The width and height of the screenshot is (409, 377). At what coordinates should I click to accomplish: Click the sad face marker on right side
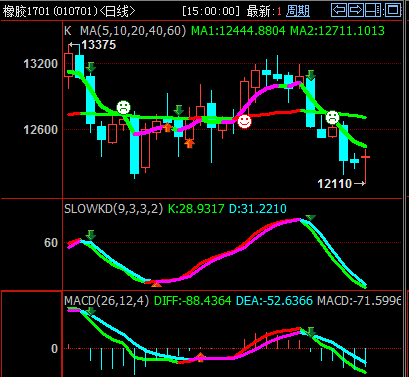pos(332,117)
